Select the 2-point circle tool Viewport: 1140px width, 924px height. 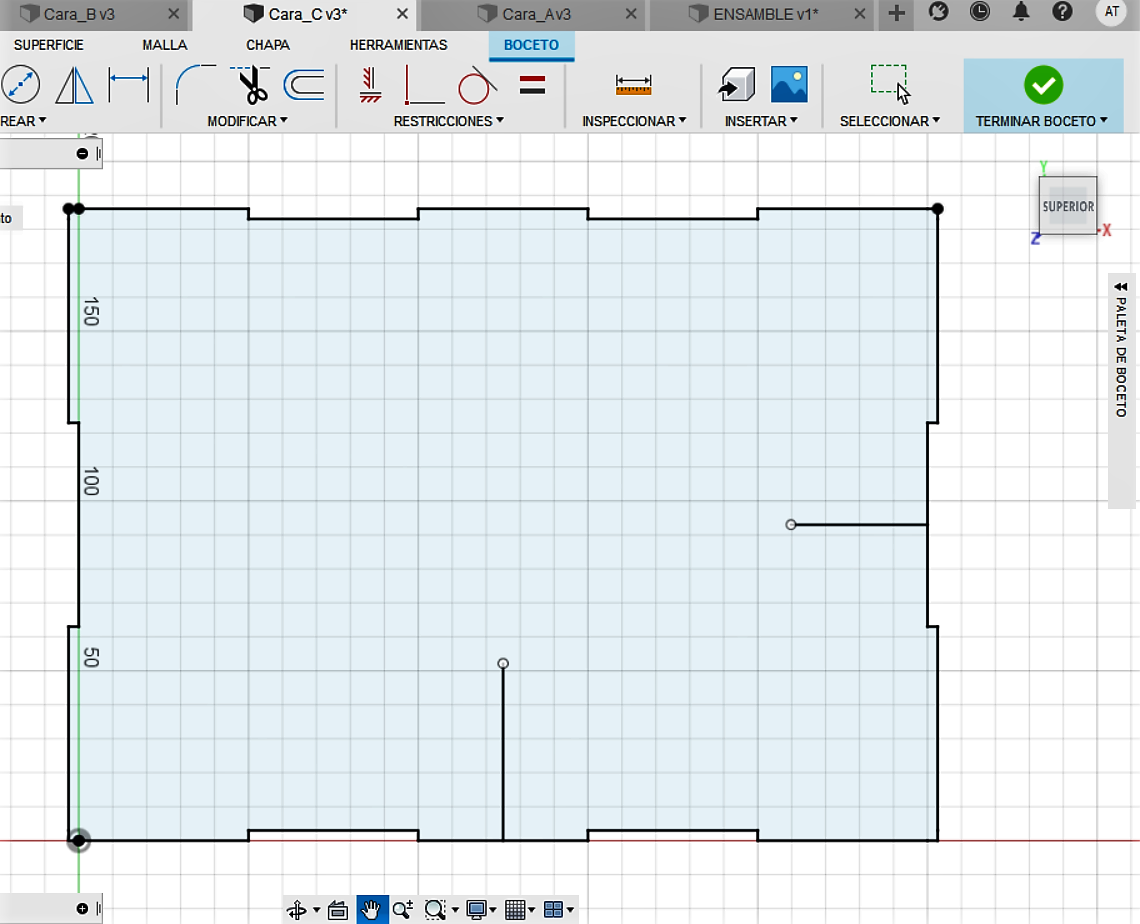(x=20, y=84)
